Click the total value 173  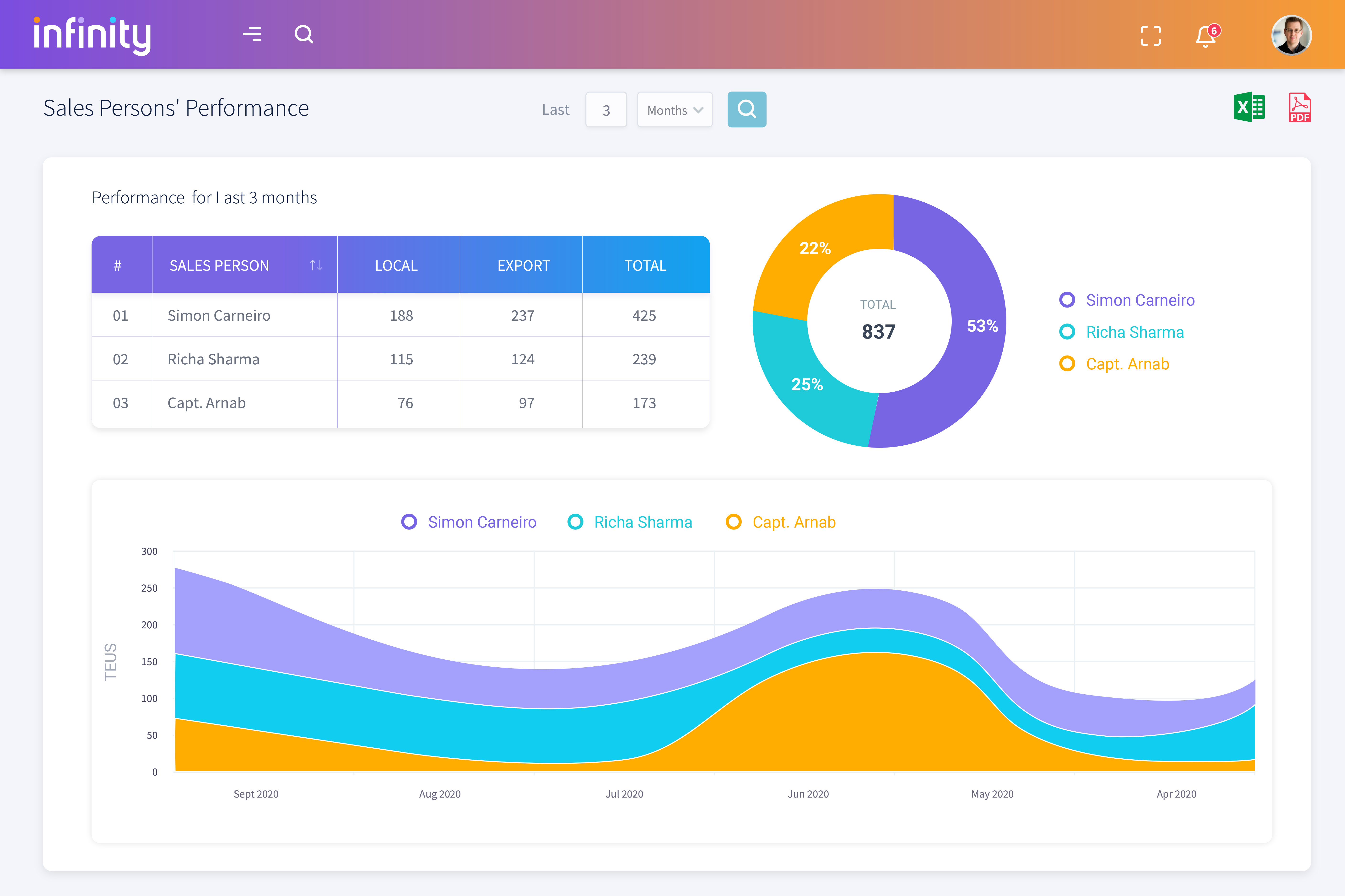tap(644, 403)
